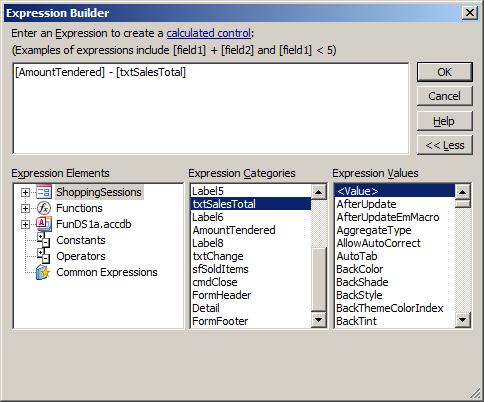Select ShoppingSessions in Expression Elements
The height and width of the screenshot is (402, 484).
tap(99, 192)
